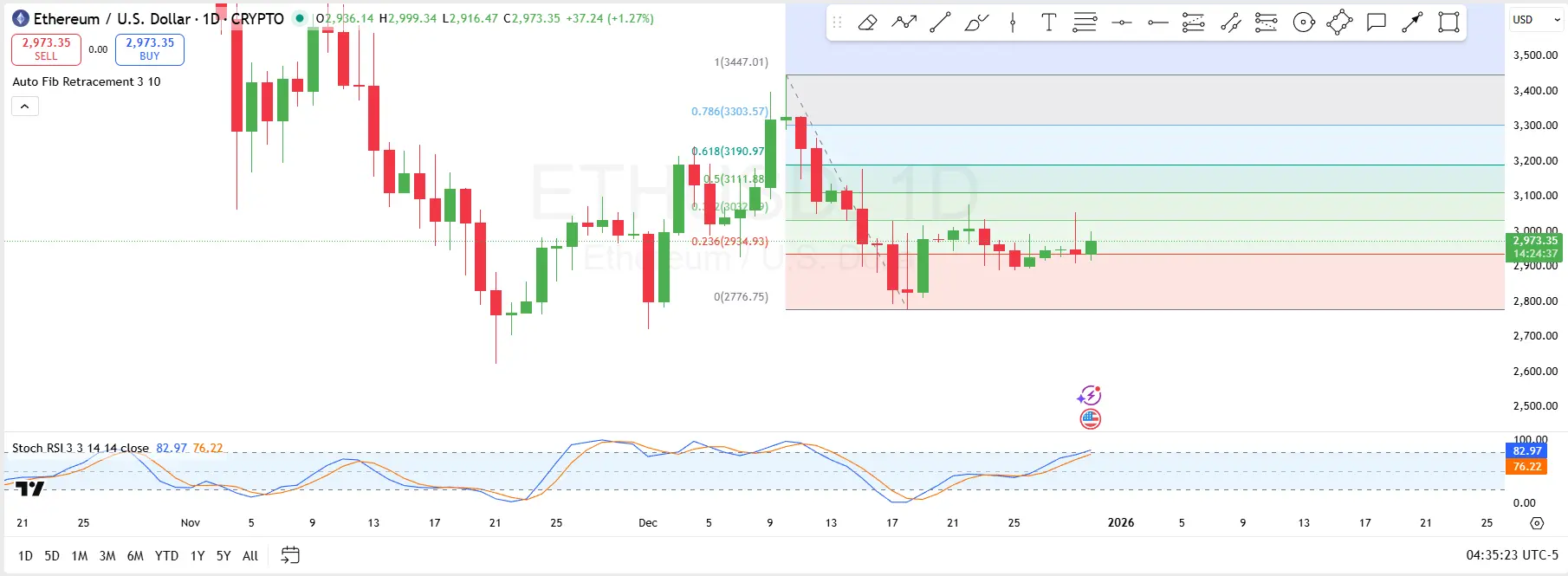
Task: Select the Fib time zone tool
Action: pos(1267,23)
